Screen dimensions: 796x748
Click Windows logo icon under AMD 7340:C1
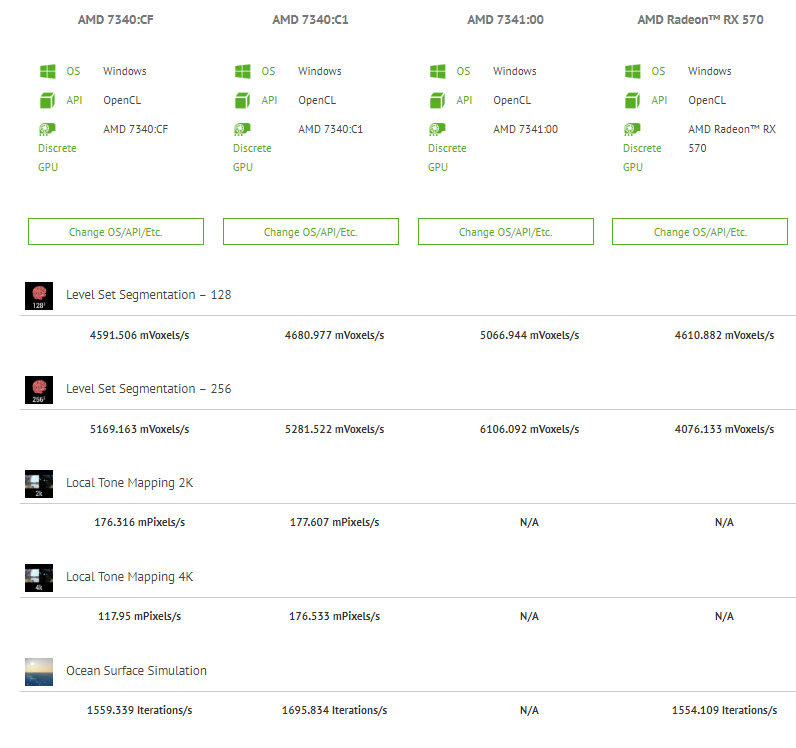coord(243,71)
